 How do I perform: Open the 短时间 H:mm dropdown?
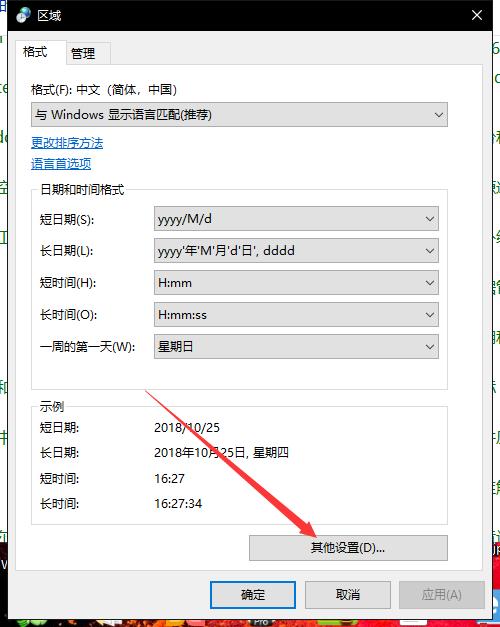[296, 283]
